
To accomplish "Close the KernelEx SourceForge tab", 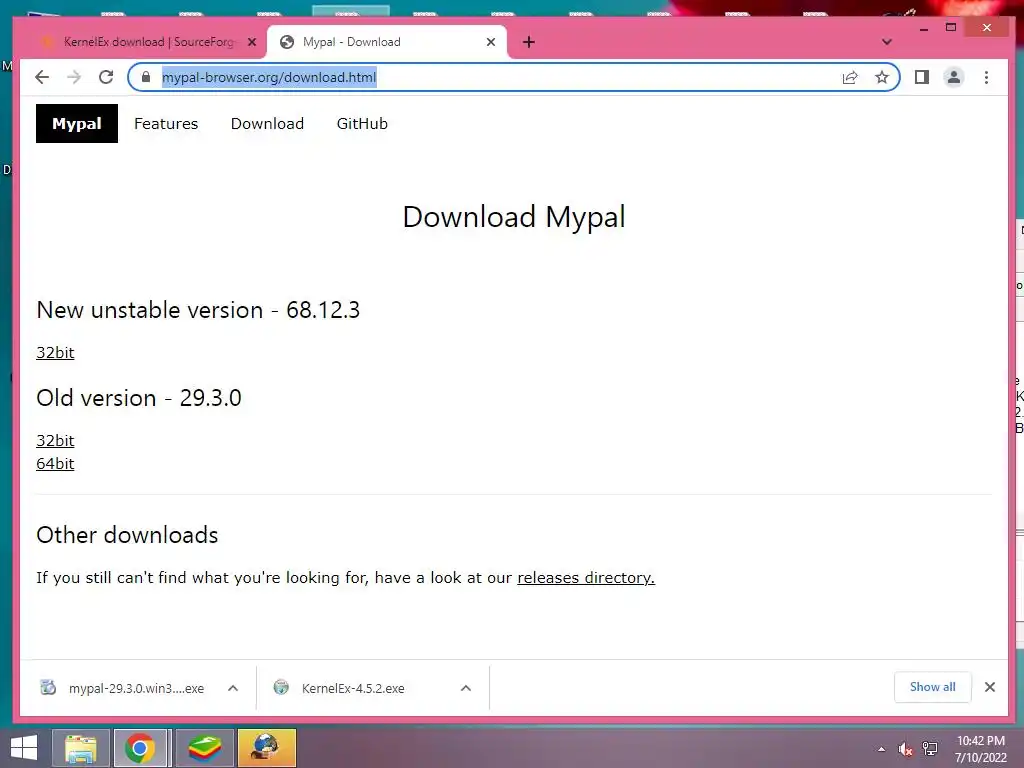I will point(252,42).
